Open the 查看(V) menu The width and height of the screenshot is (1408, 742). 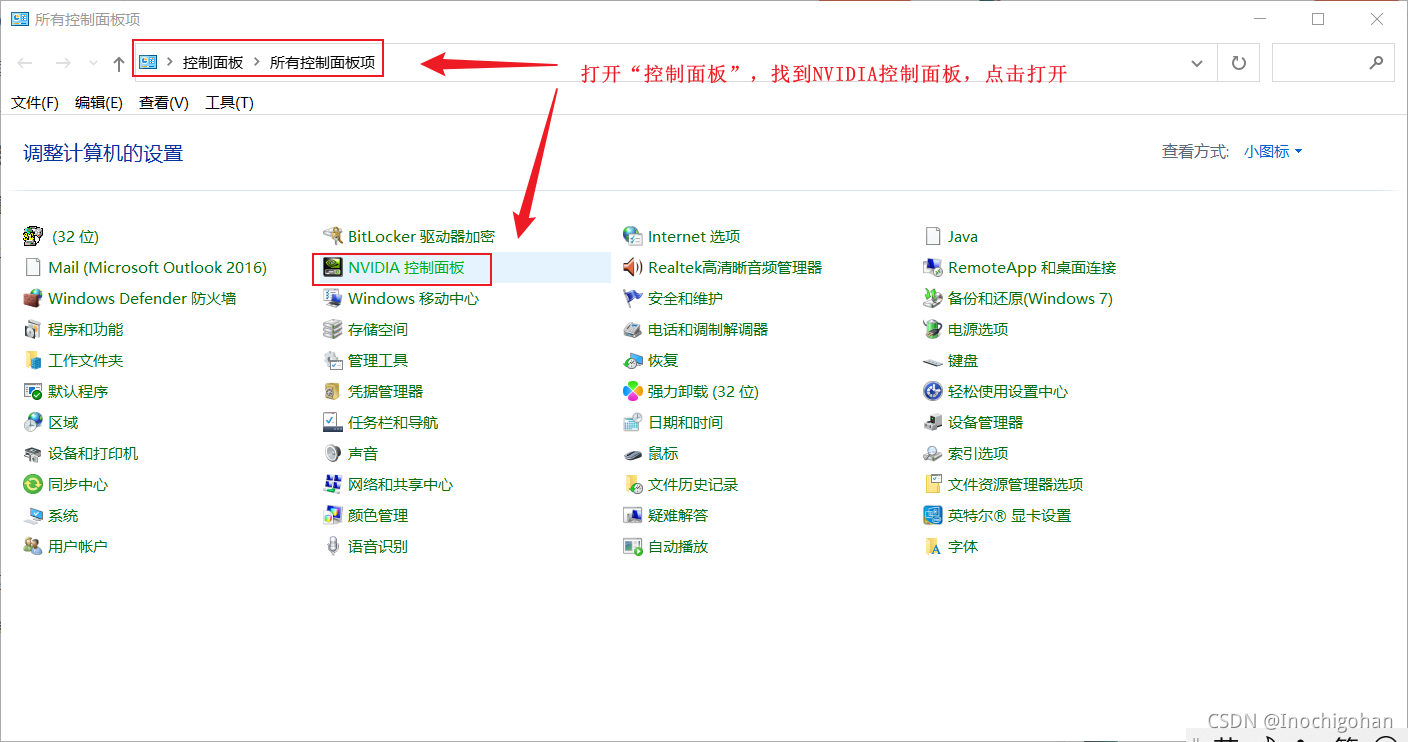click(164, 103)
